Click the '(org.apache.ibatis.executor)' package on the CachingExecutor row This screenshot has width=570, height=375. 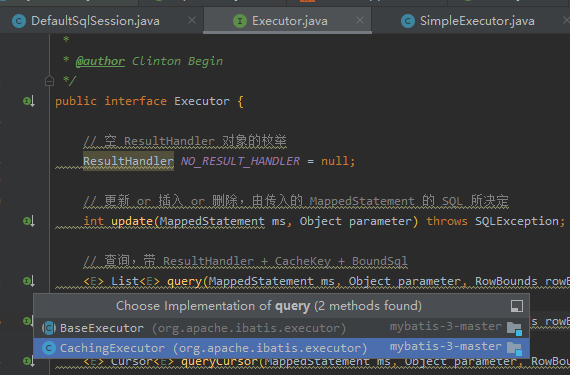tap(270, 348)
